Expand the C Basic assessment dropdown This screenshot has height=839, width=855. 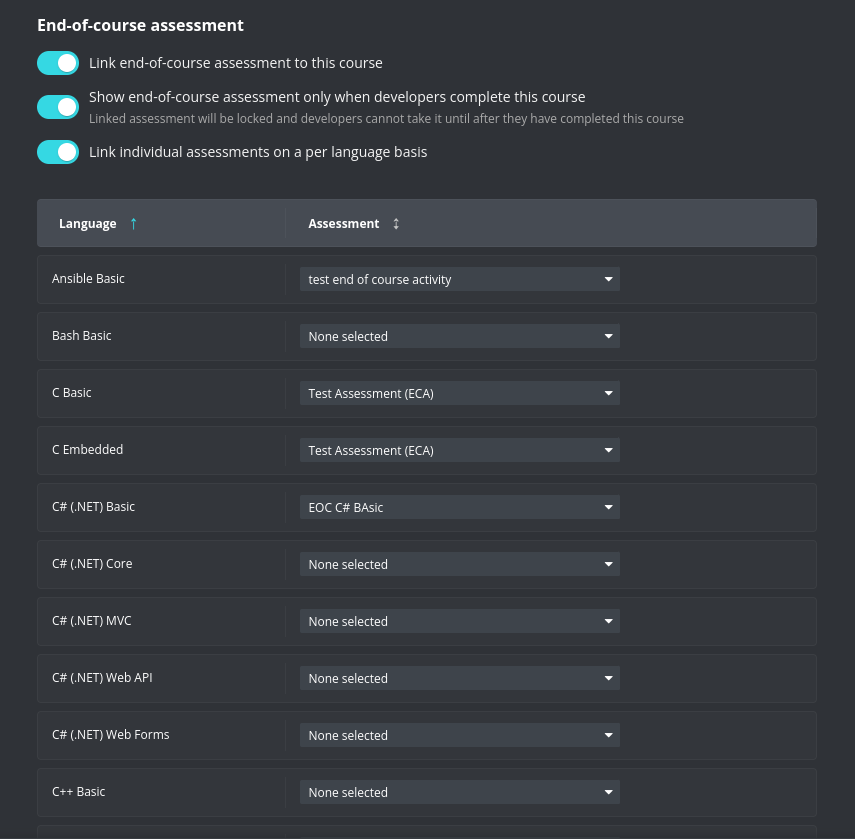coord(459,394)
